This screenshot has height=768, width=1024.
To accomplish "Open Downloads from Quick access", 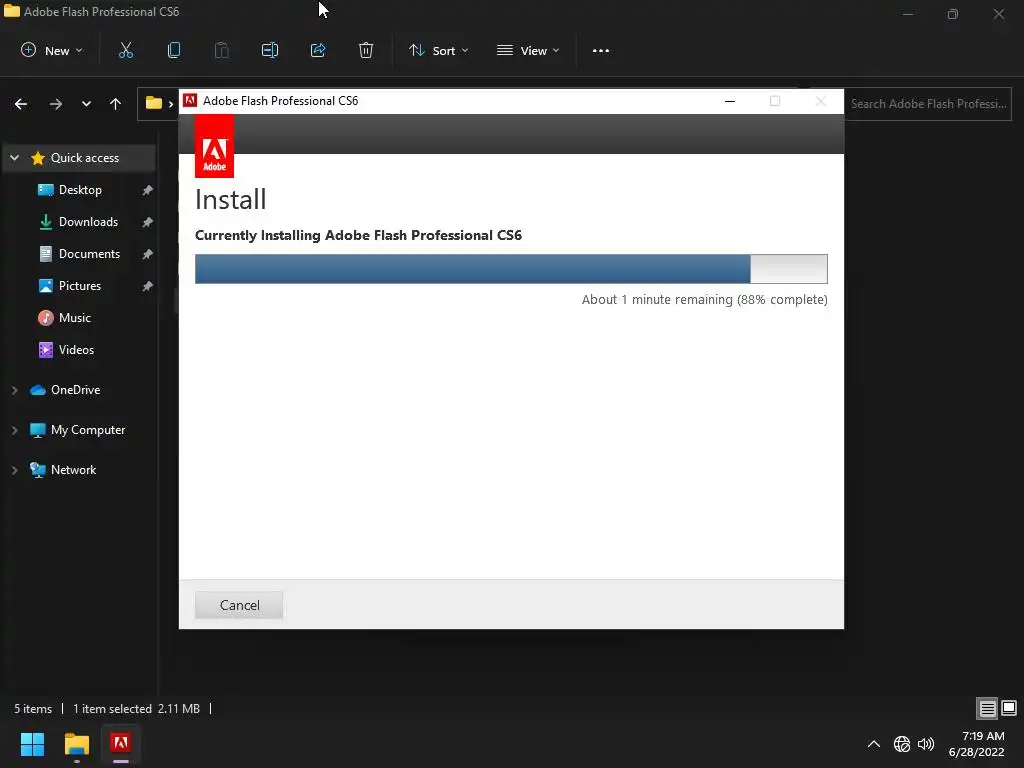I will 88,222.
